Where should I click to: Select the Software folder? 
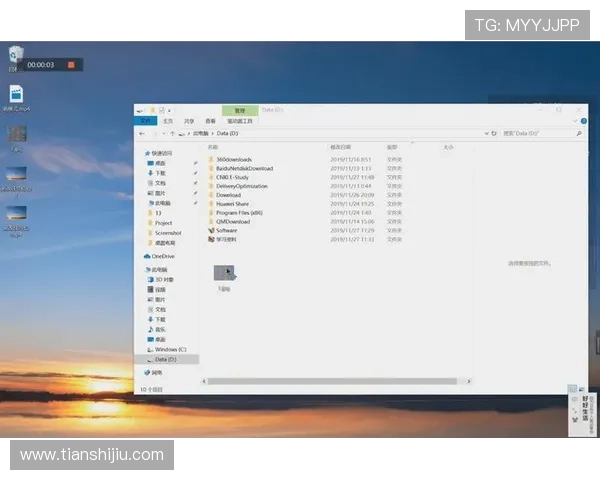point(226,230)
